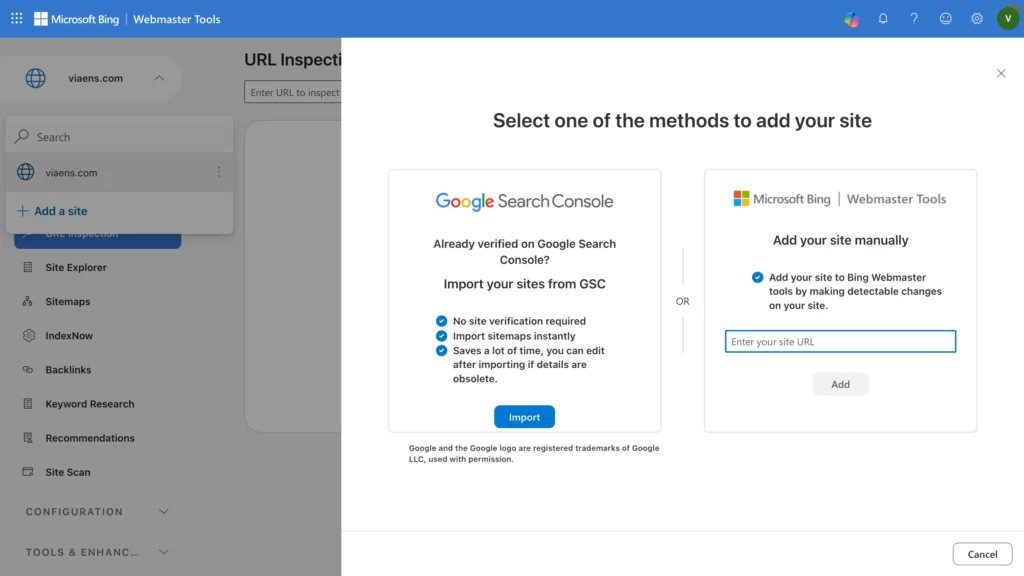Click the Add button

[840, 384]
